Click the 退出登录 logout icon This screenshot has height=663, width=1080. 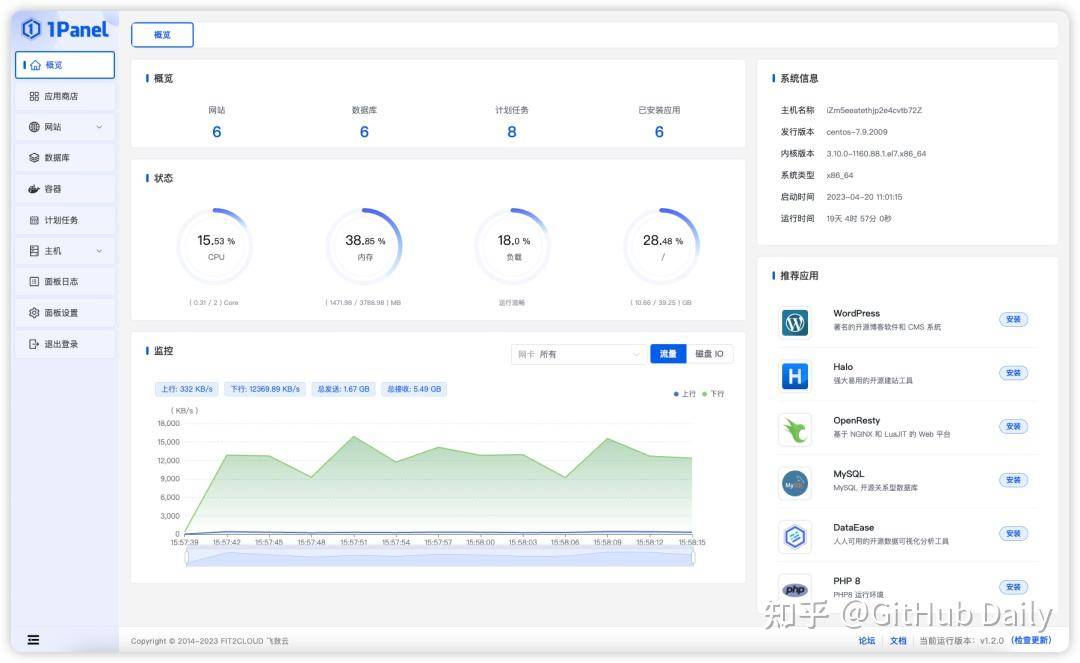click(x=34, y=344)
